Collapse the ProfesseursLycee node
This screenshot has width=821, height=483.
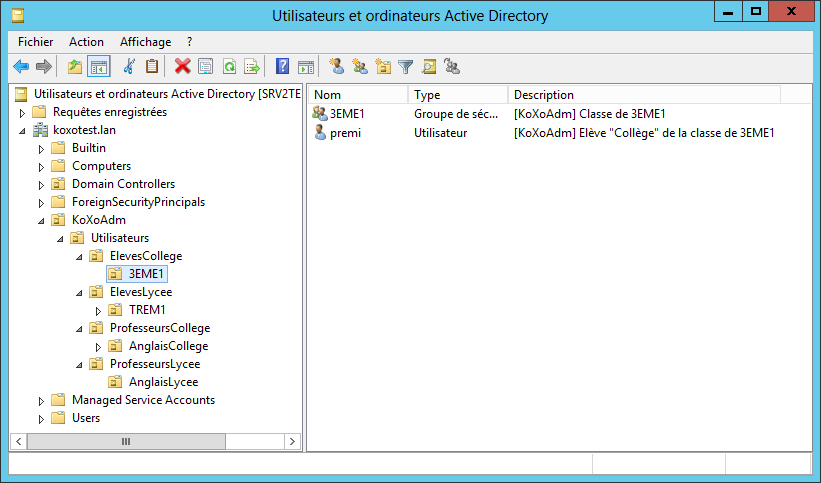(79, 365)
